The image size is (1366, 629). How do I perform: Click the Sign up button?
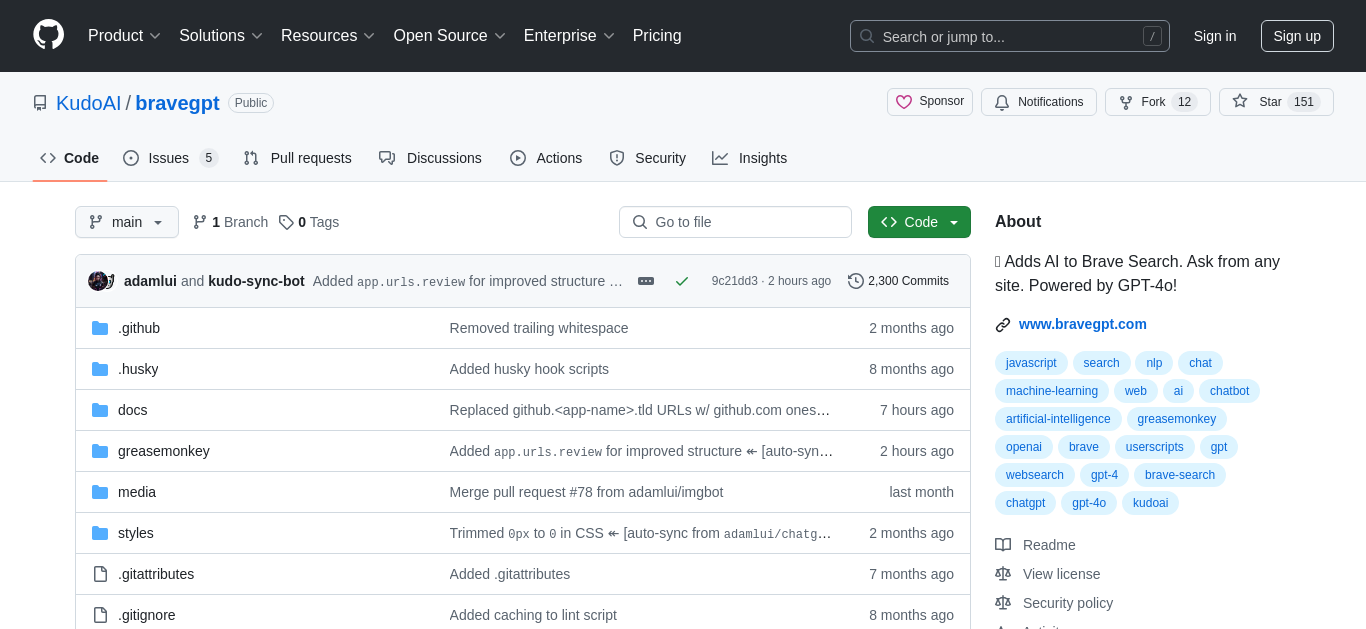pos(1297,36)
